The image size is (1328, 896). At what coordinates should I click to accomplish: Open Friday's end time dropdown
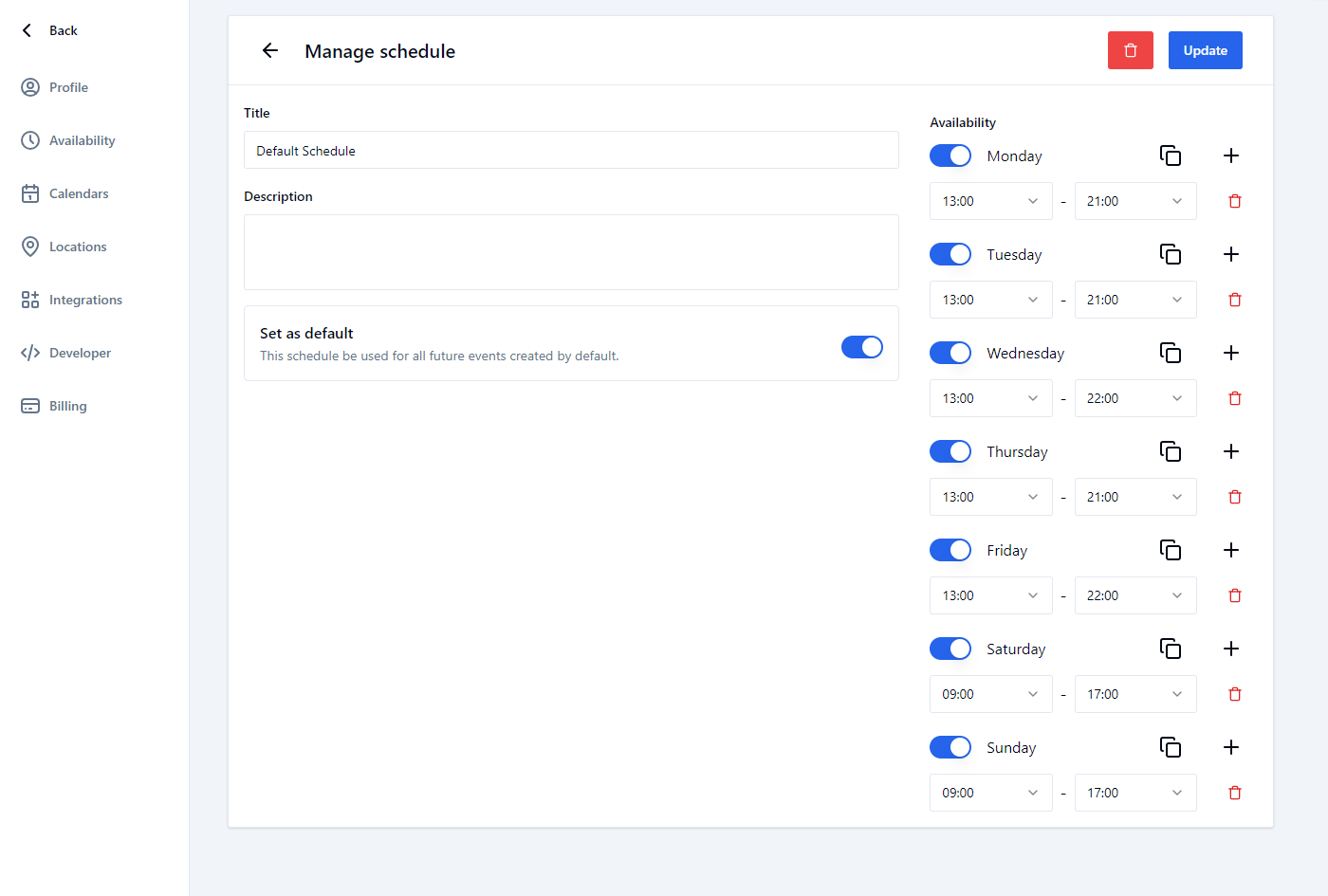pos(1134,594)
